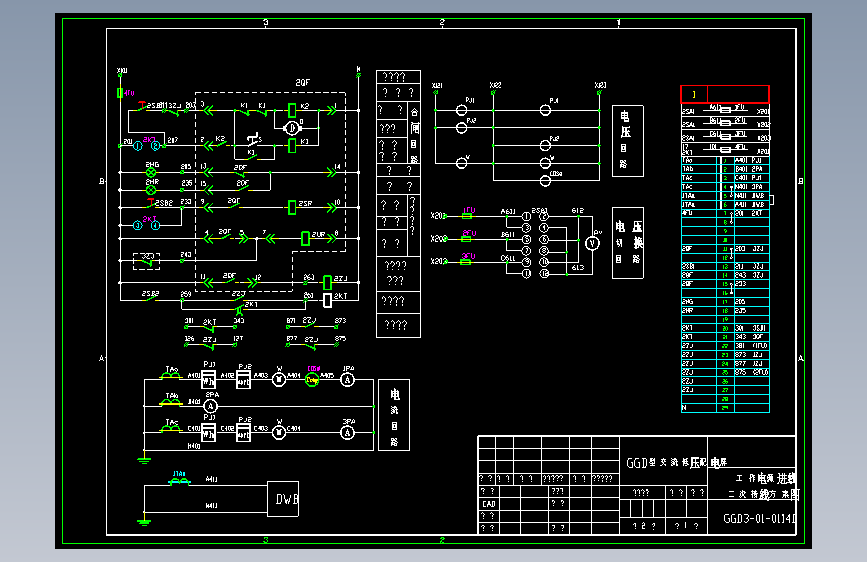Click the white 2KT relay coil
The image size is (867, 562).
click(x=327, y=300)
